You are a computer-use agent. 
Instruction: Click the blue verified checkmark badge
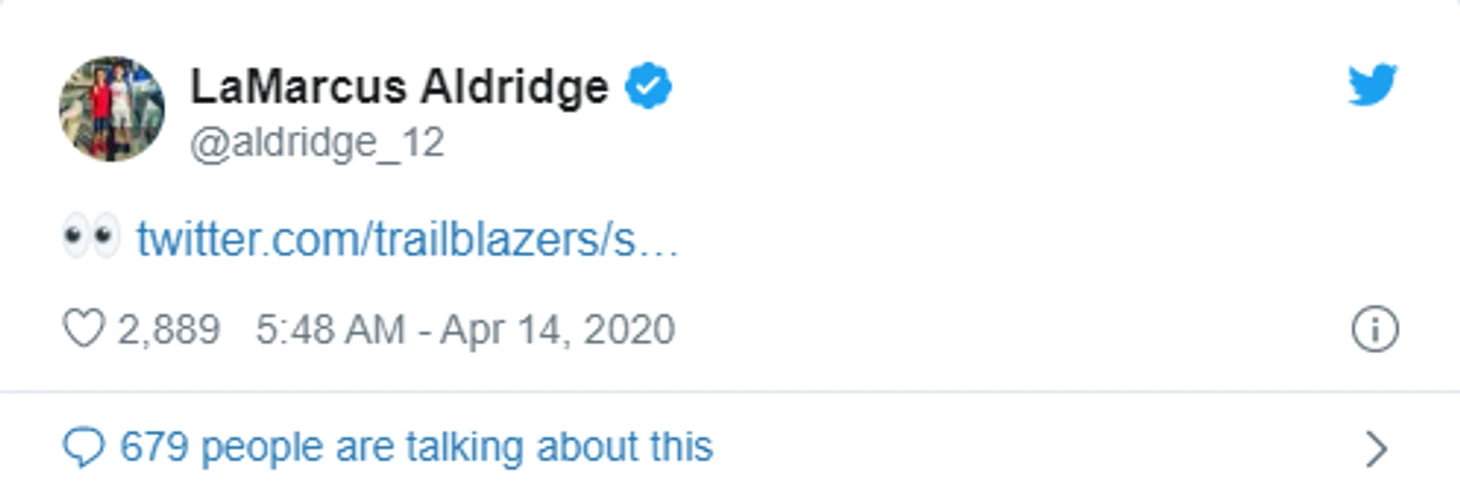[x=648, y=87]
